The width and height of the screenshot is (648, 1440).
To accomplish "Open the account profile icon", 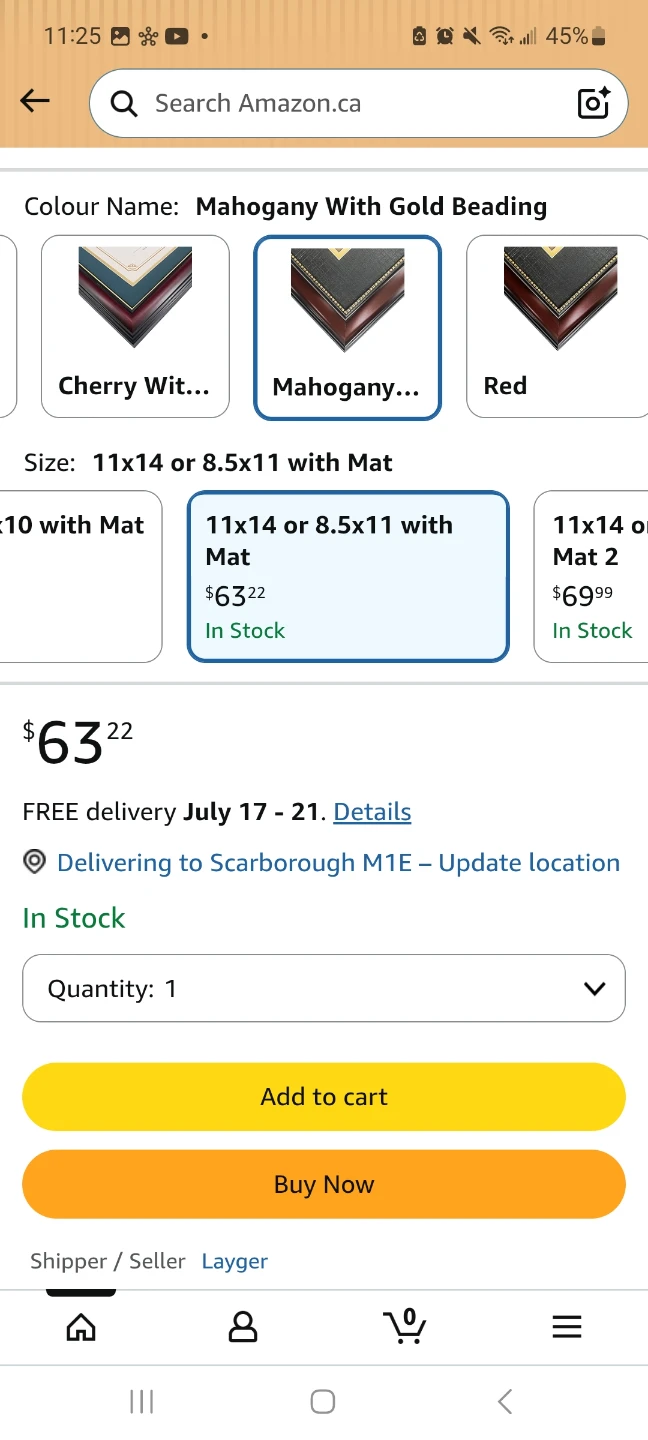I will click(x=243, y=1327).
